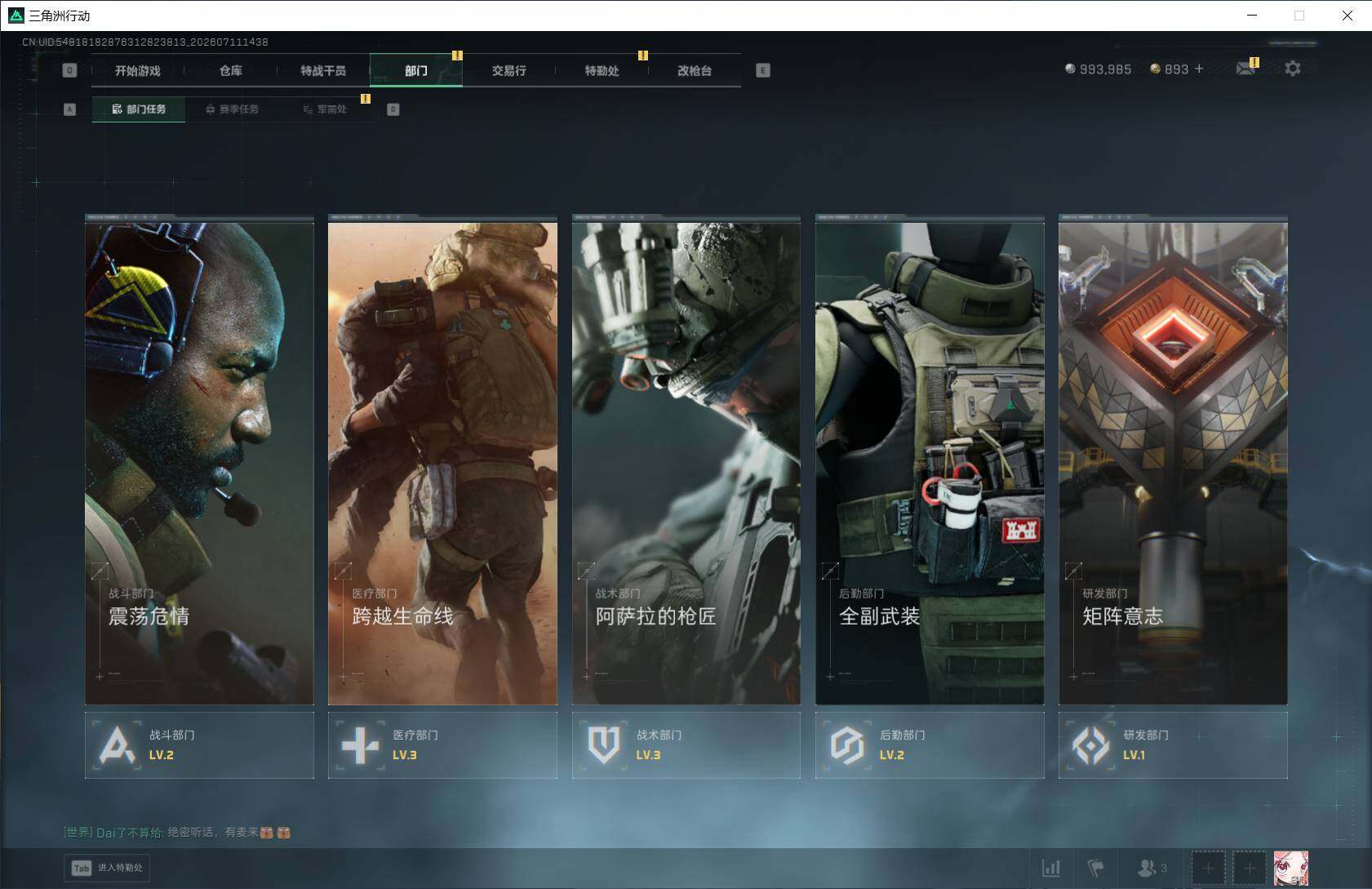Switch to 赛季任务 sub-tab
Screen dimensions: 1372x889
pos(232,109)
